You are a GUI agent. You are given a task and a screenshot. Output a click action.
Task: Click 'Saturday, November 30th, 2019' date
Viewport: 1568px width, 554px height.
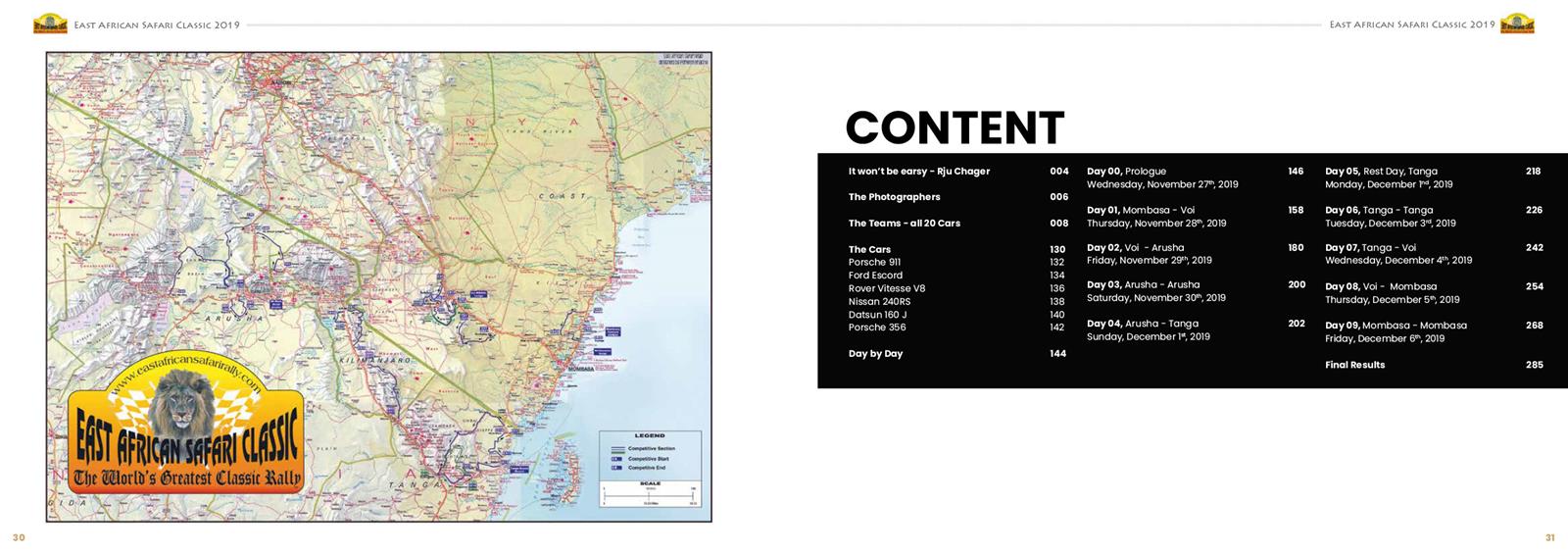coord(1156,298)
